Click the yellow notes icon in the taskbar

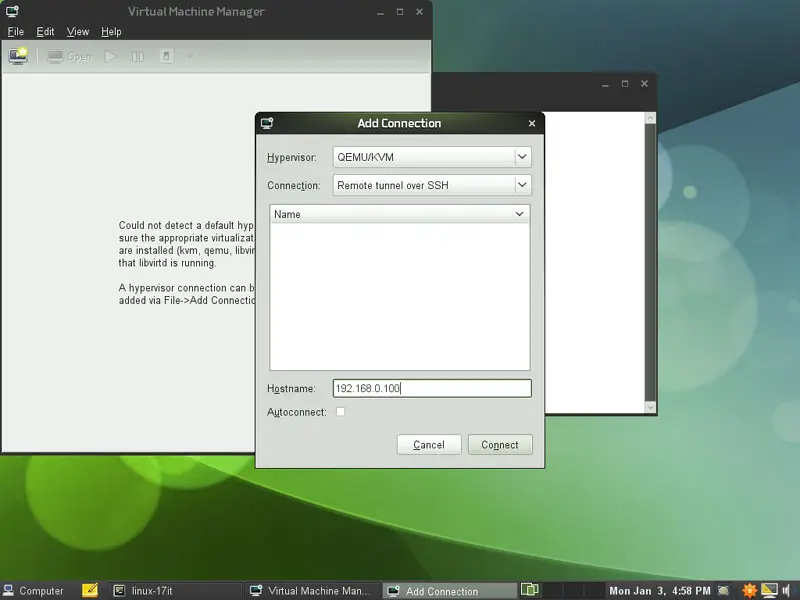click(x=90, y=590)
